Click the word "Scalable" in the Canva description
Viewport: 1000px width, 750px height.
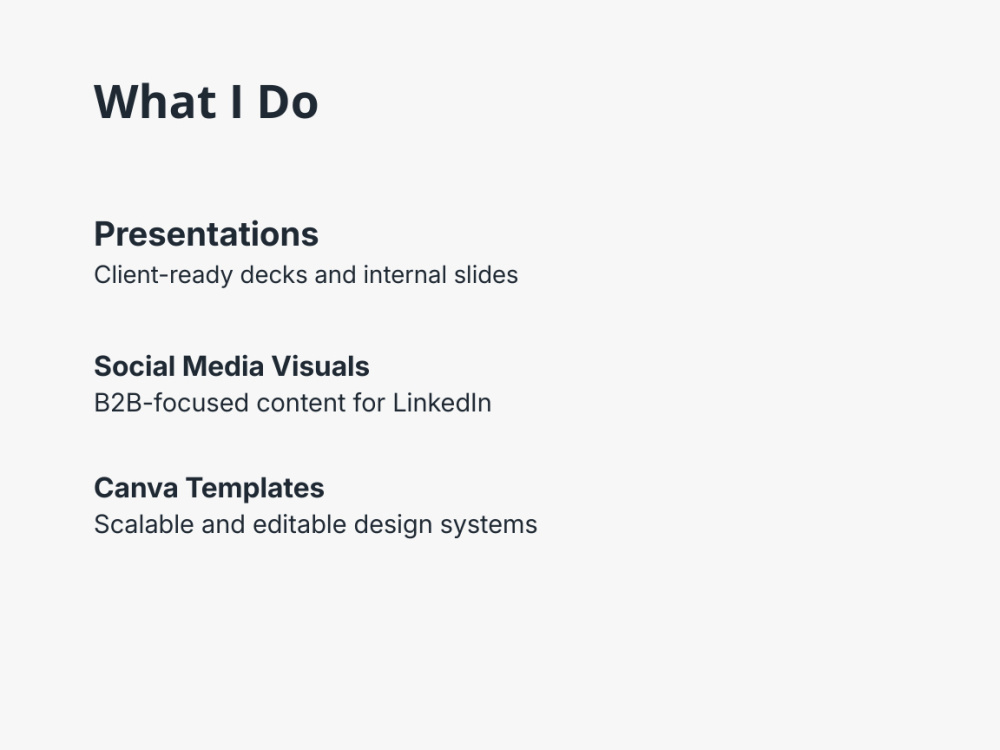click(143, 525)
